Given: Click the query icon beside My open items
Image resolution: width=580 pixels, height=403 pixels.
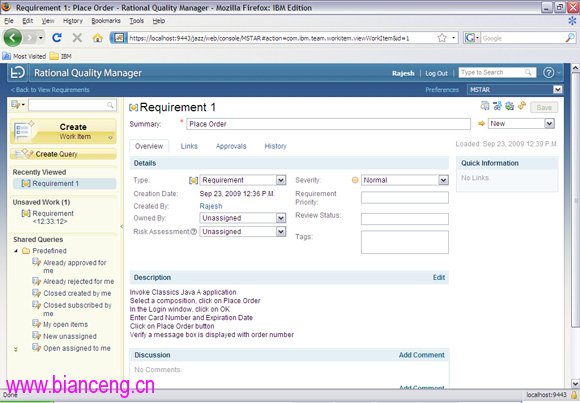Looking at the screenshot, I should [36, 324].
